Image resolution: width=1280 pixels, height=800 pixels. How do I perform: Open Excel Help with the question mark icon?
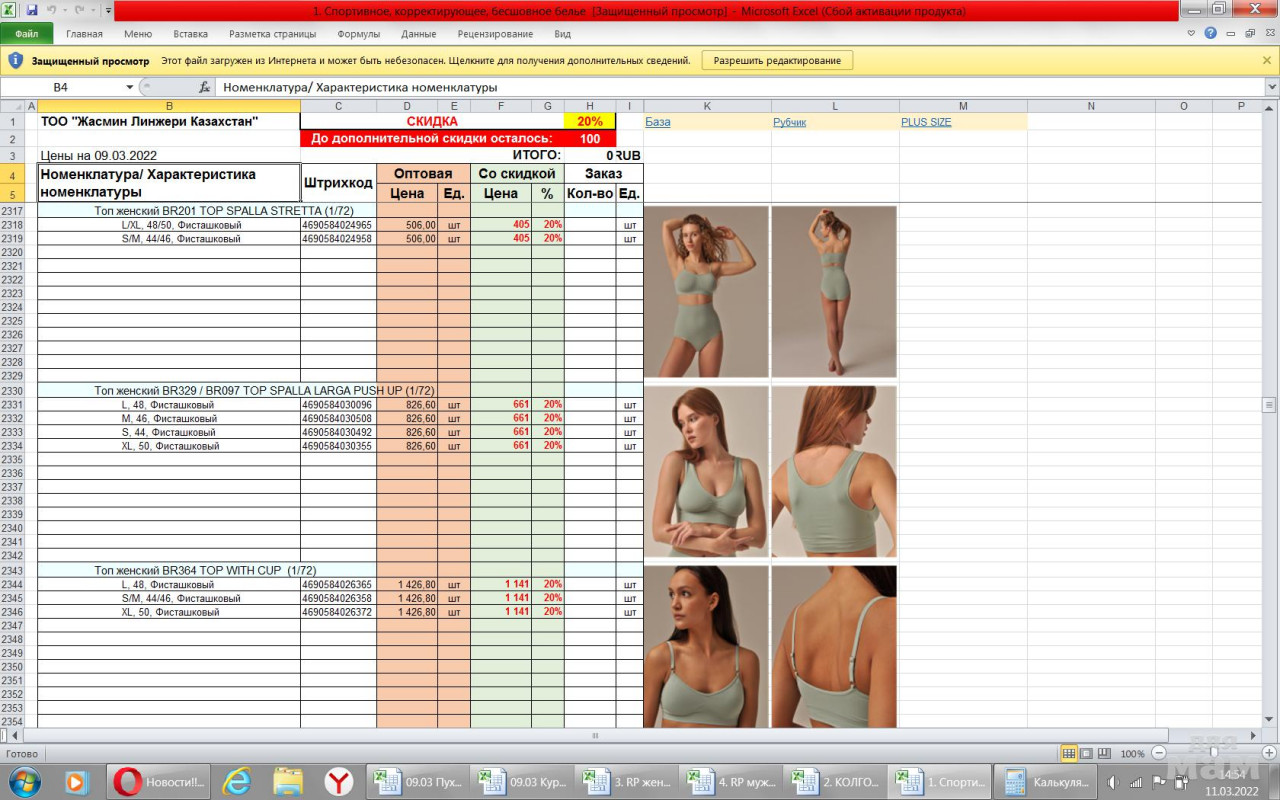coord(1210,33)
